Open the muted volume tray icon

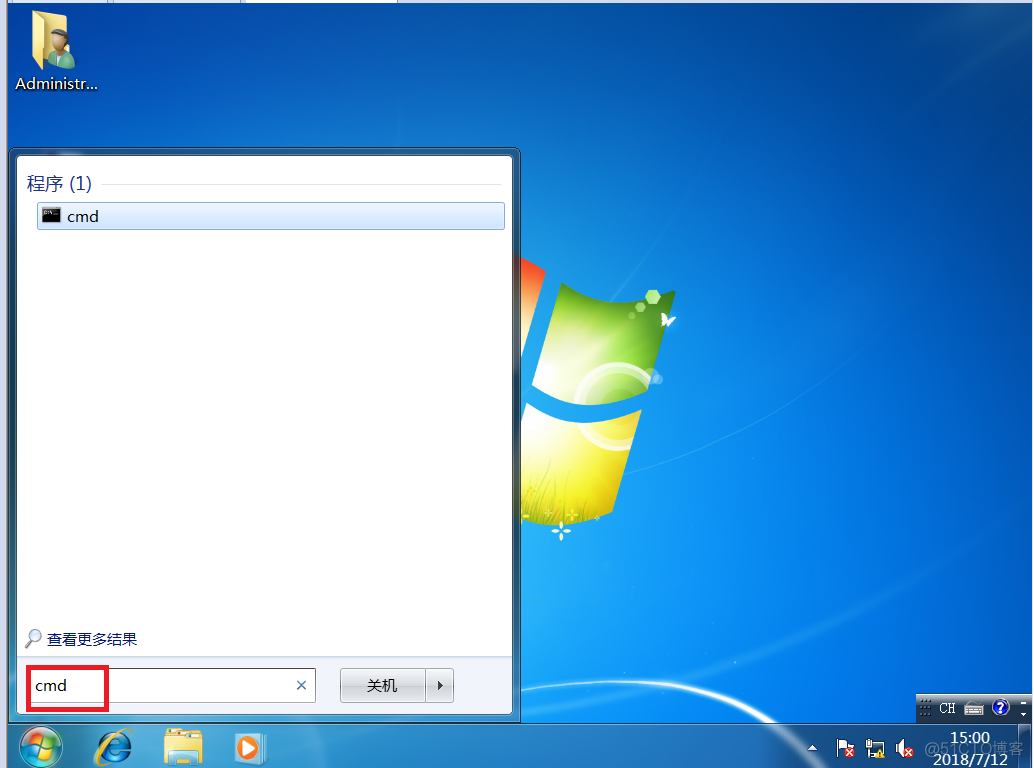pos(904,748)
